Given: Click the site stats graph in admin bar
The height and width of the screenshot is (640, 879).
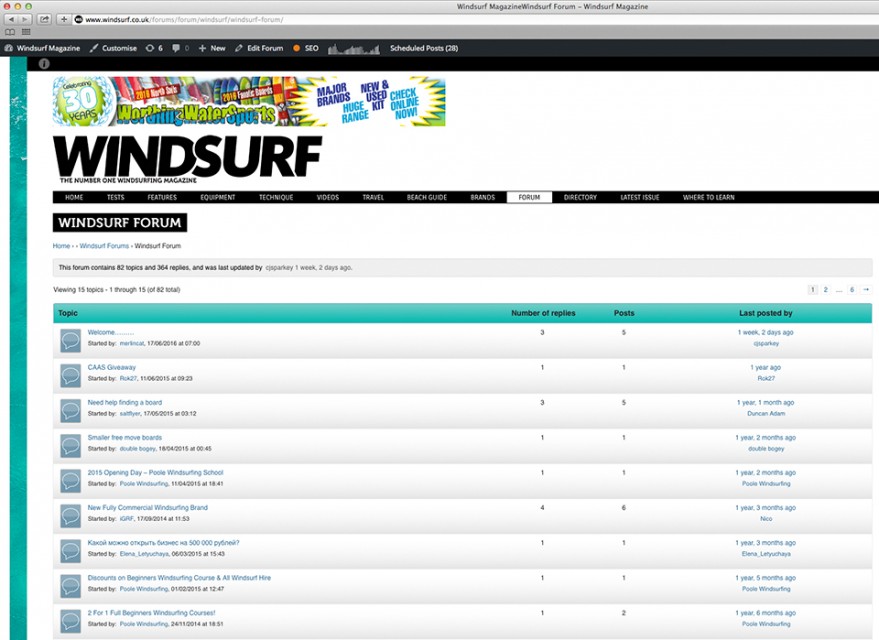Looking at the screenshot, I should [354, 48].
